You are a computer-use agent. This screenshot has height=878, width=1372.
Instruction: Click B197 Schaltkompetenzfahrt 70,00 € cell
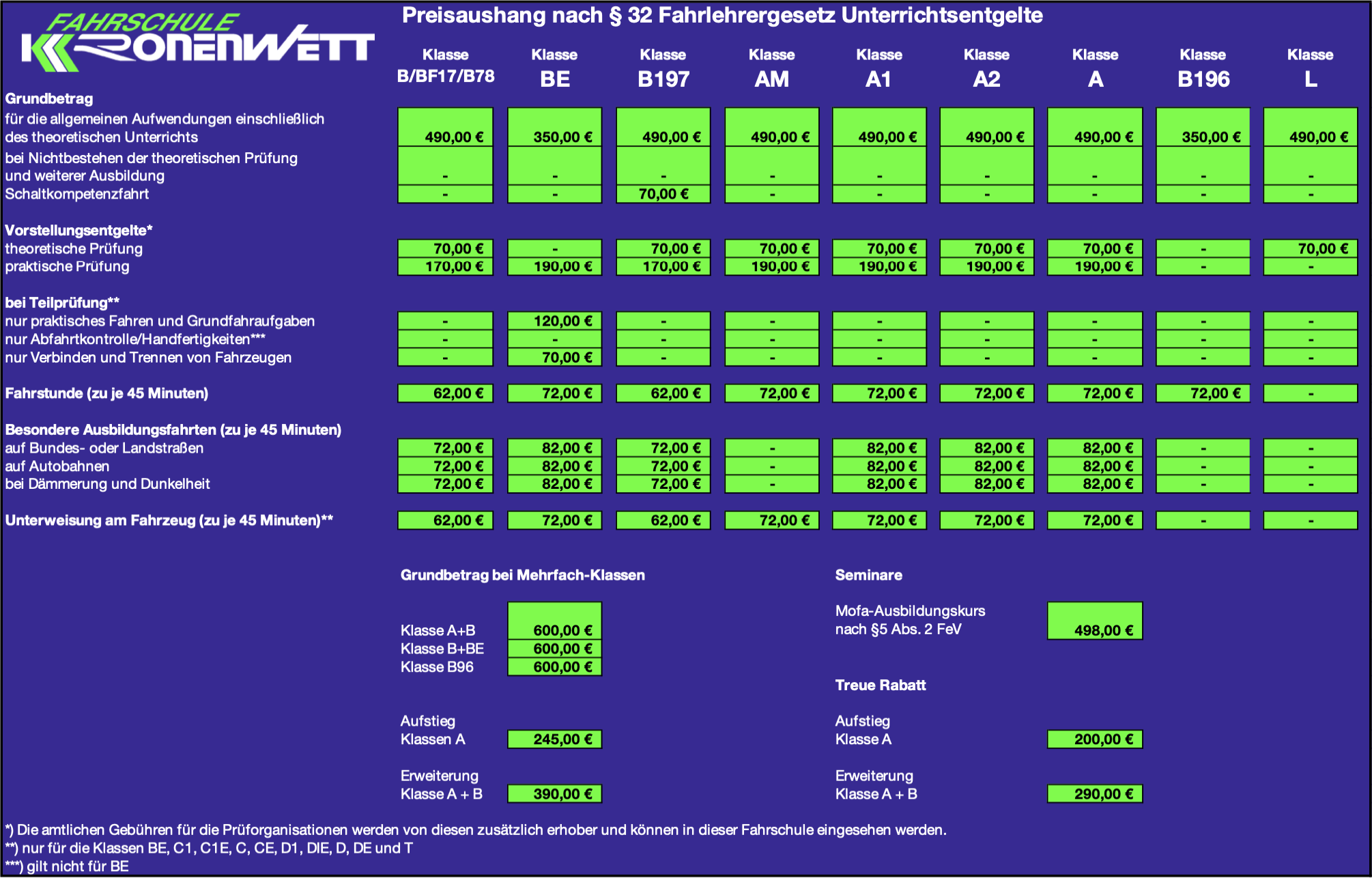point(663,194)
